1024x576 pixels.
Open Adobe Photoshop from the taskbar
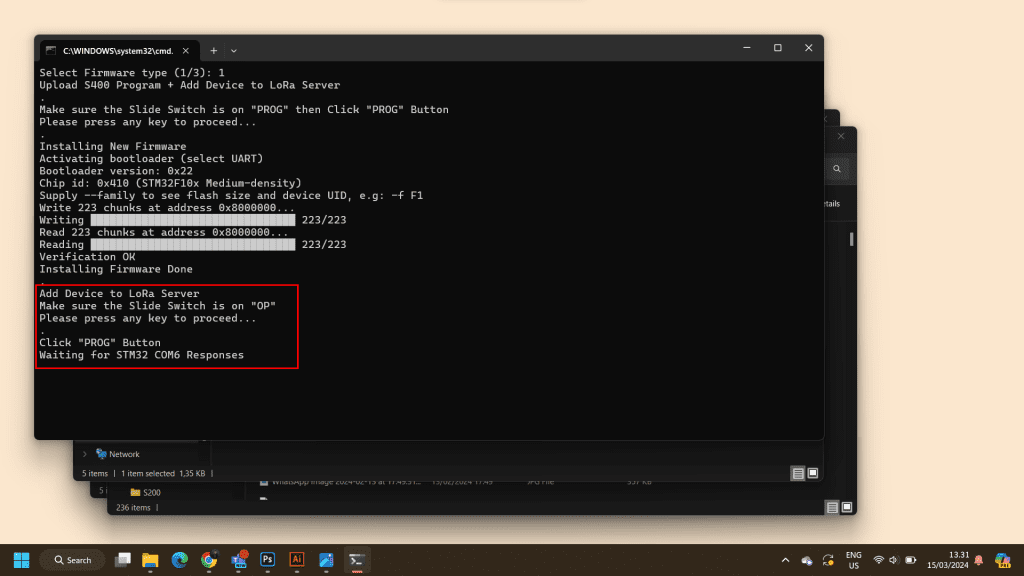pos(267,560)
